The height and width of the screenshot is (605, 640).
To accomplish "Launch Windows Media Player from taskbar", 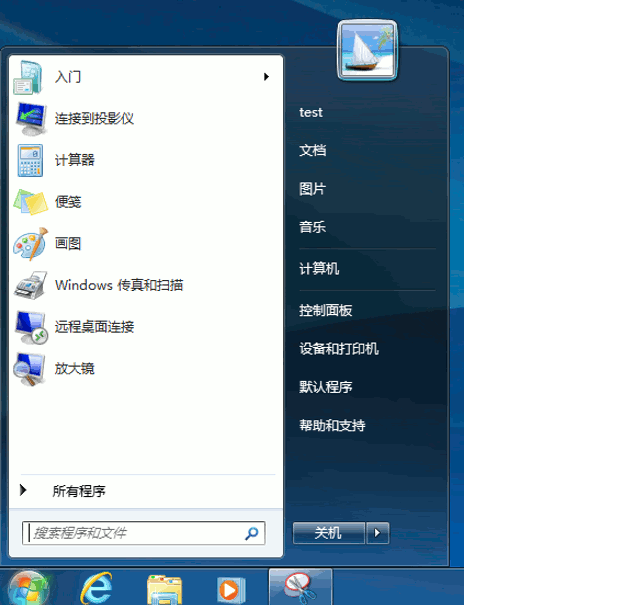I will click(x=230, y=590).
